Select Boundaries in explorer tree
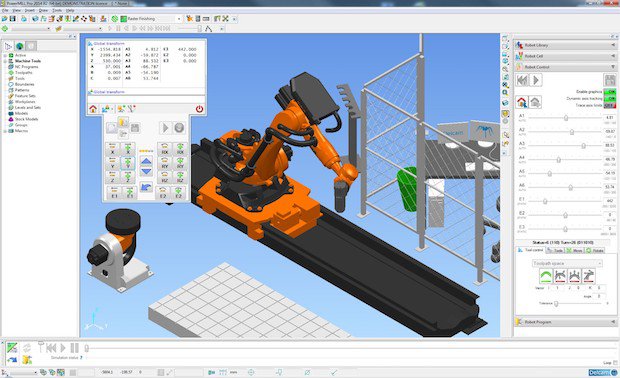 [25, 84]
